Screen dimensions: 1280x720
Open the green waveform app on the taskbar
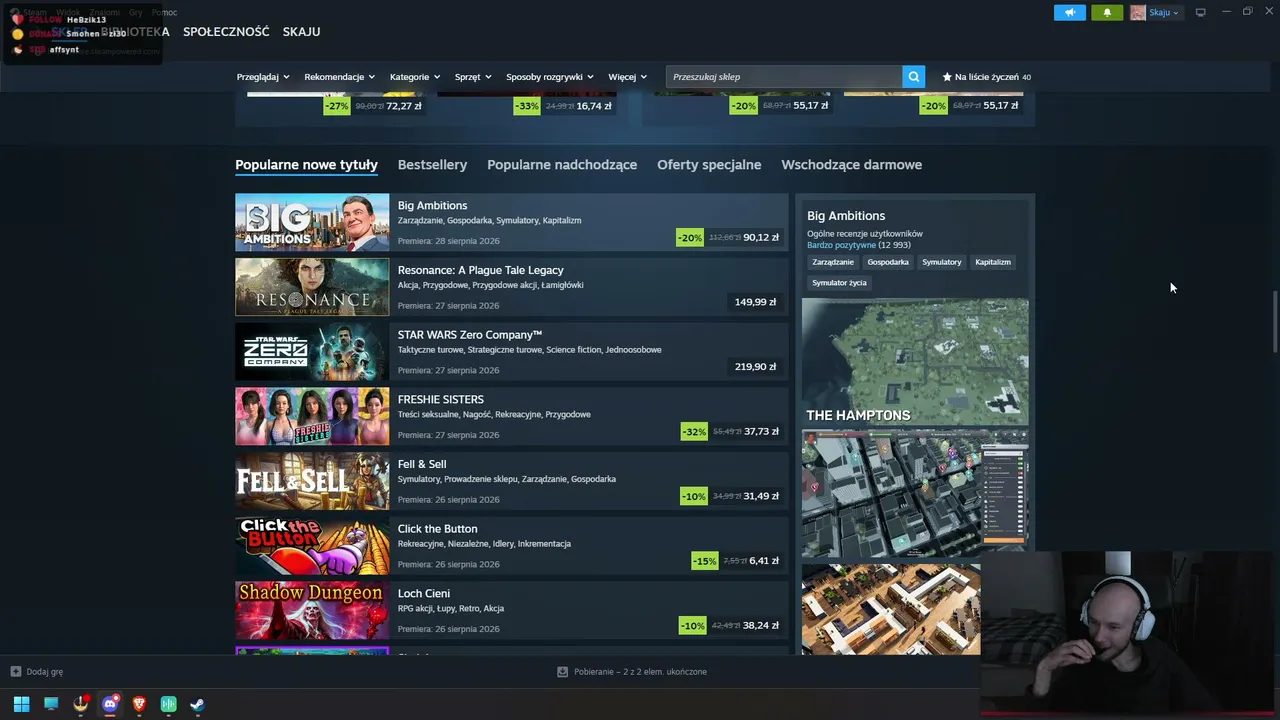(x=168, y=704)
